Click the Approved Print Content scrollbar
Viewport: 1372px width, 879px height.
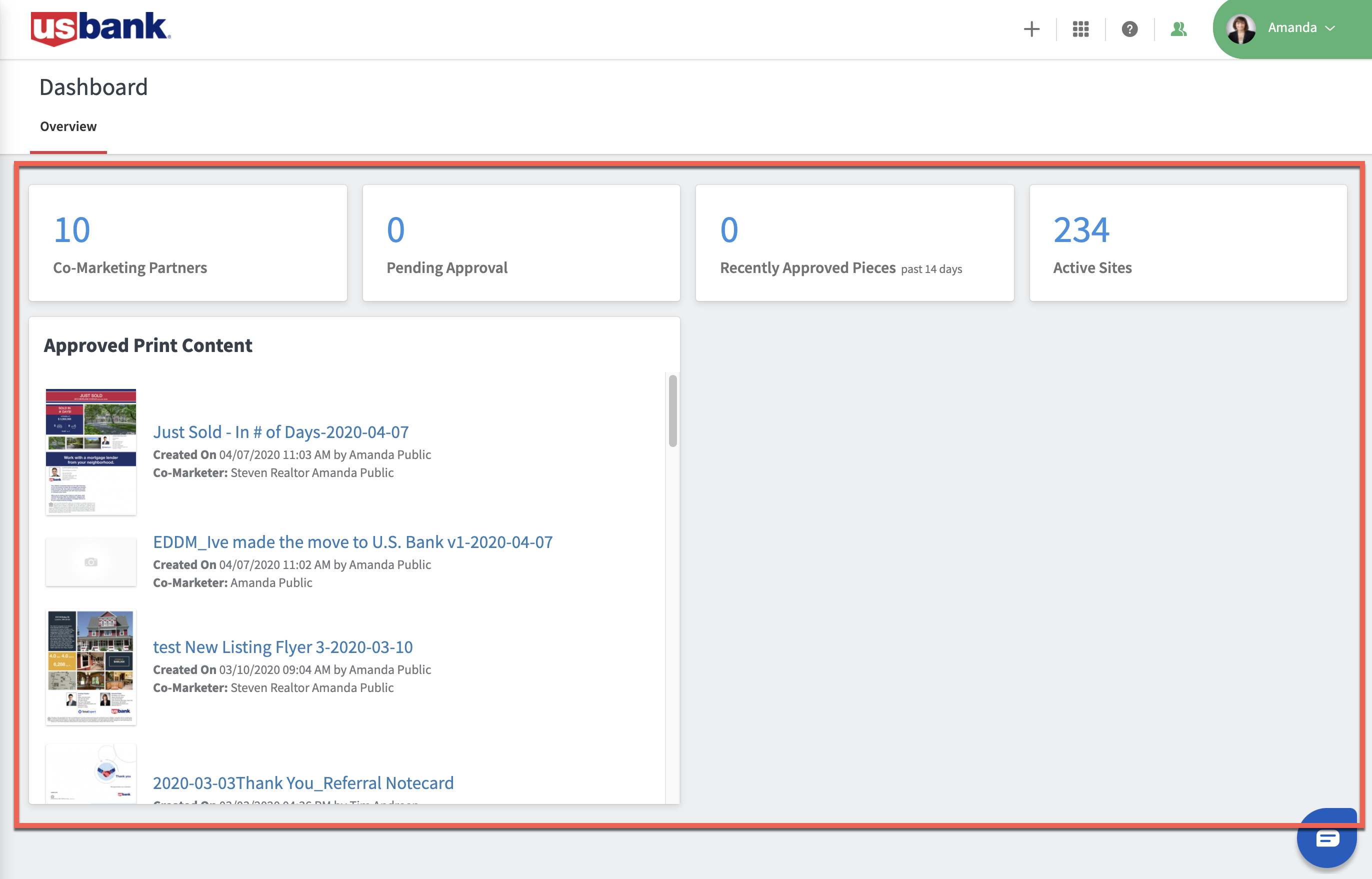click(x=673, y=410)
